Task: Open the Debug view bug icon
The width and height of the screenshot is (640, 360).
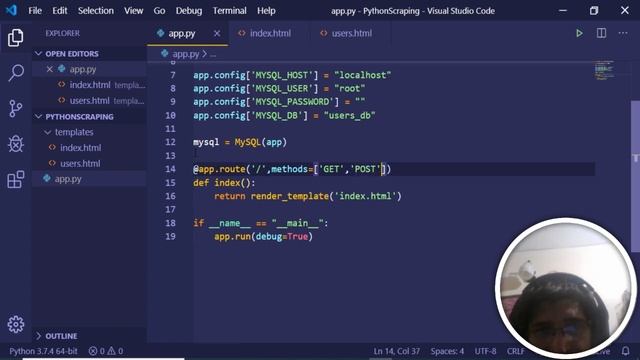Action: (x=16, y=144)
